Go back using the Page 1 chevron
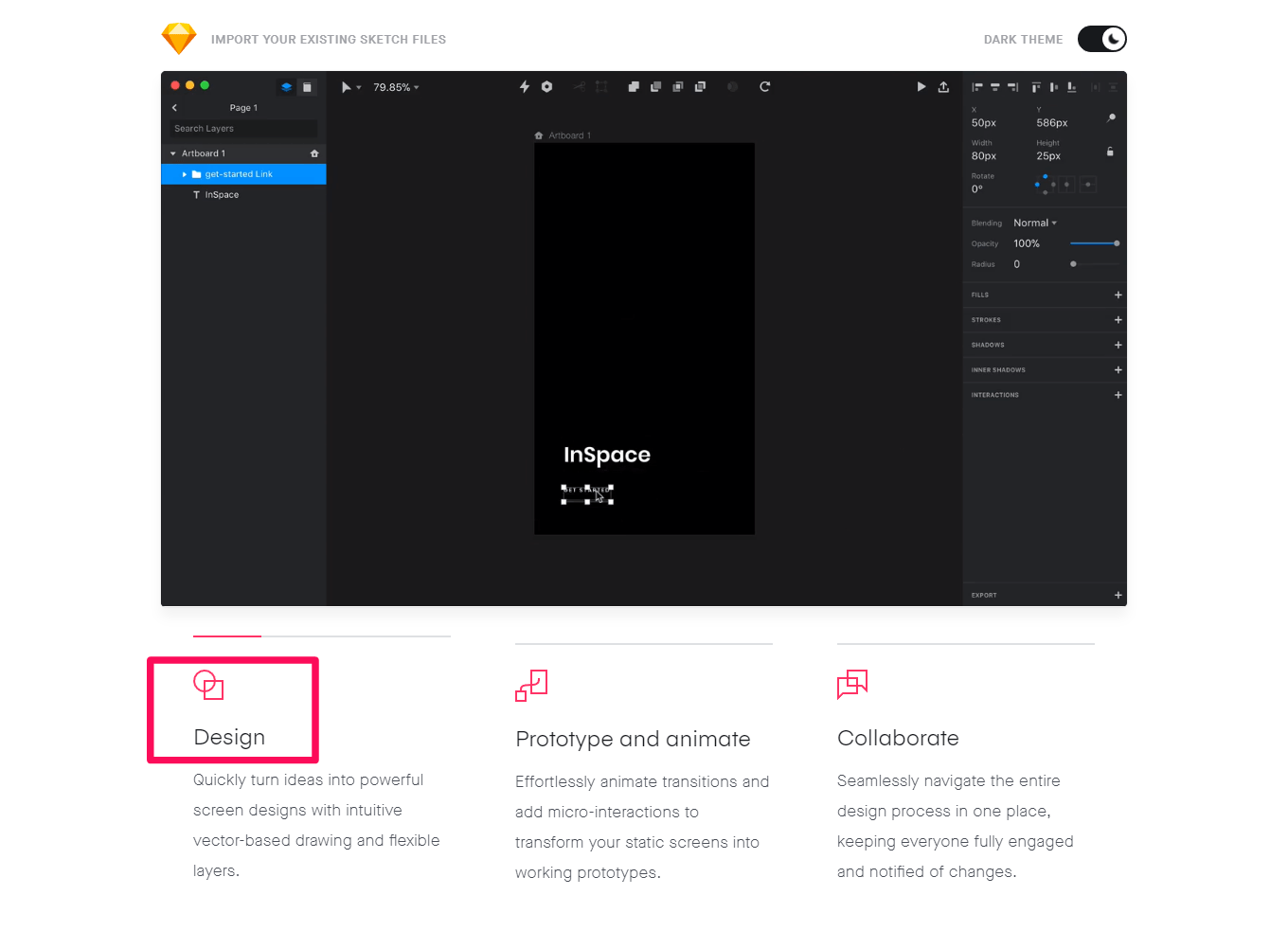 tap(174, 107)
